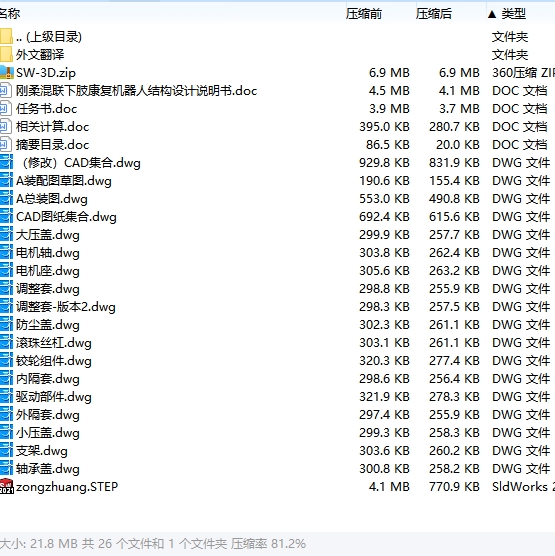Click the doc icon of 刚柔混联下肢康复机器人结构设计说明书
Viewport: 555px width, 556px height.
(x=6, y=91)
